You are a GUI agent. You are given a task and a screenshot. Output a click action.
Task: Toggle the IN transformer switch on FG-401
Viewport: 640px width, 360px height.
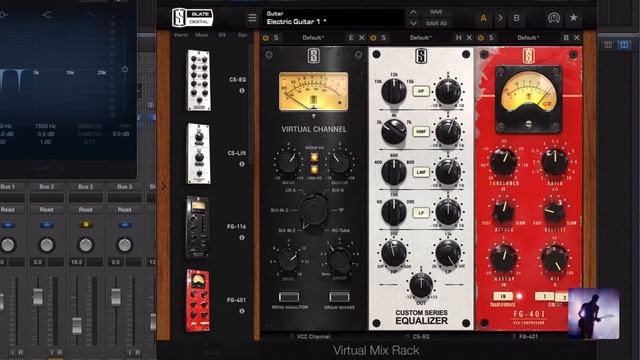click(x=503, y=296)
